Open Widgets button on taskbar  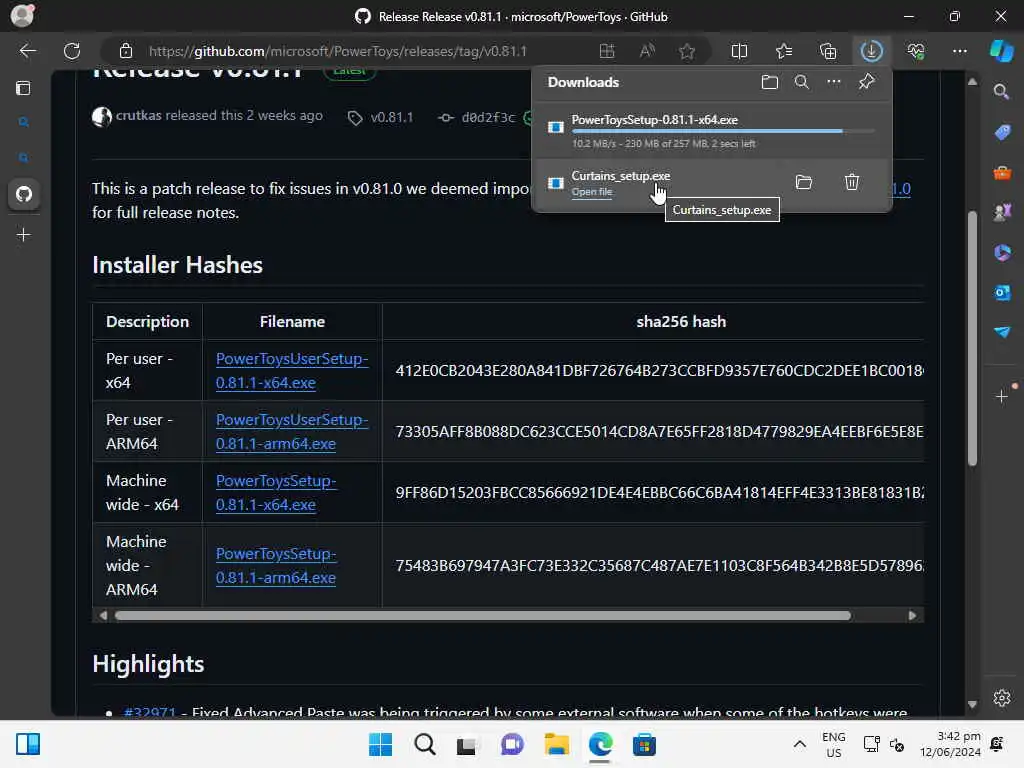(28, 744)
